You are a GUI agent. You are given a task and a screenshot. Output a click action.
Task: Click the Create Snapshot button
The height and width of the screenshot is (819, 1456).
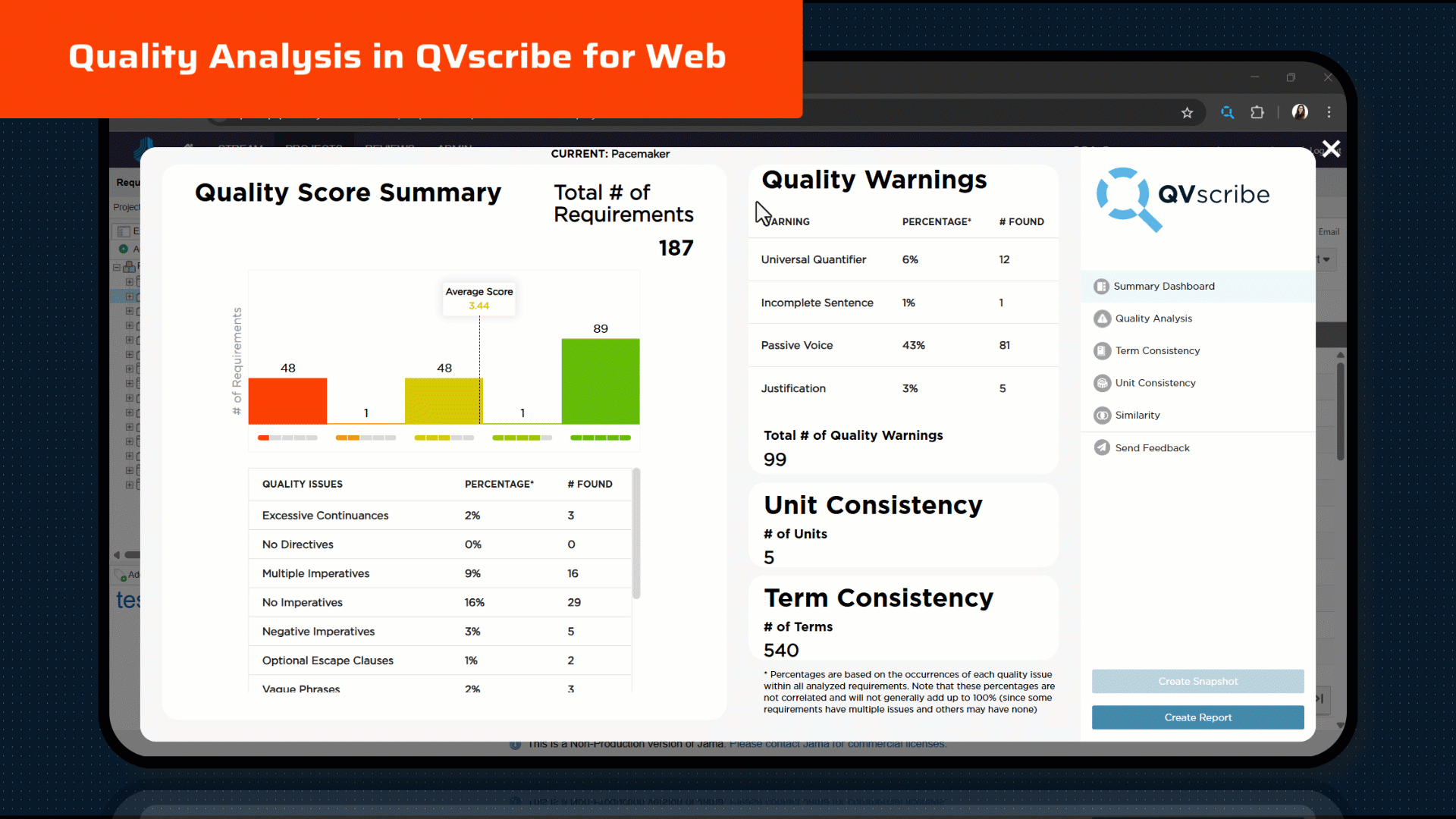point(1197,682)
